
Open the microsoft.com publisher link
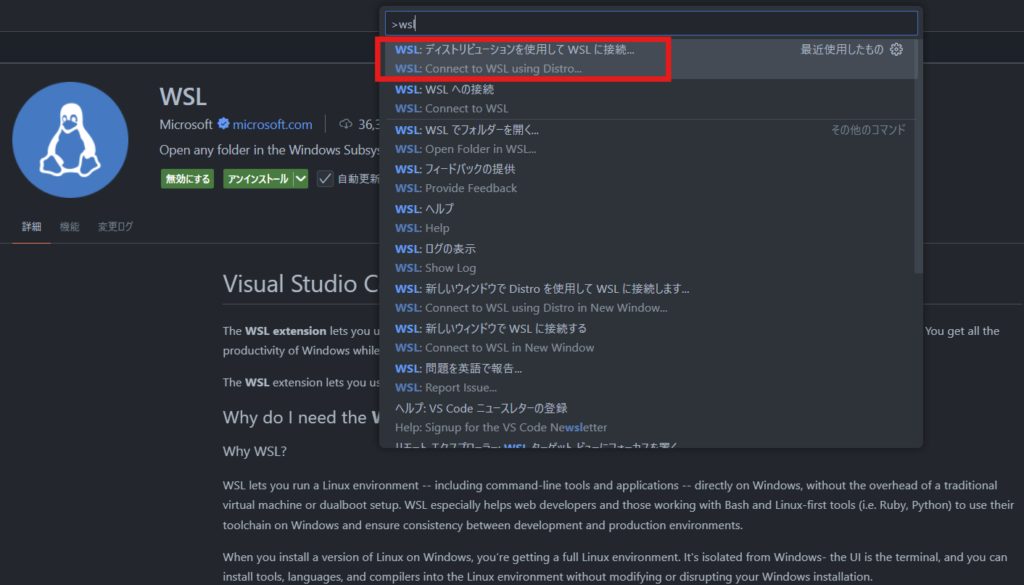pyautogui.click(x=272, y=125)
